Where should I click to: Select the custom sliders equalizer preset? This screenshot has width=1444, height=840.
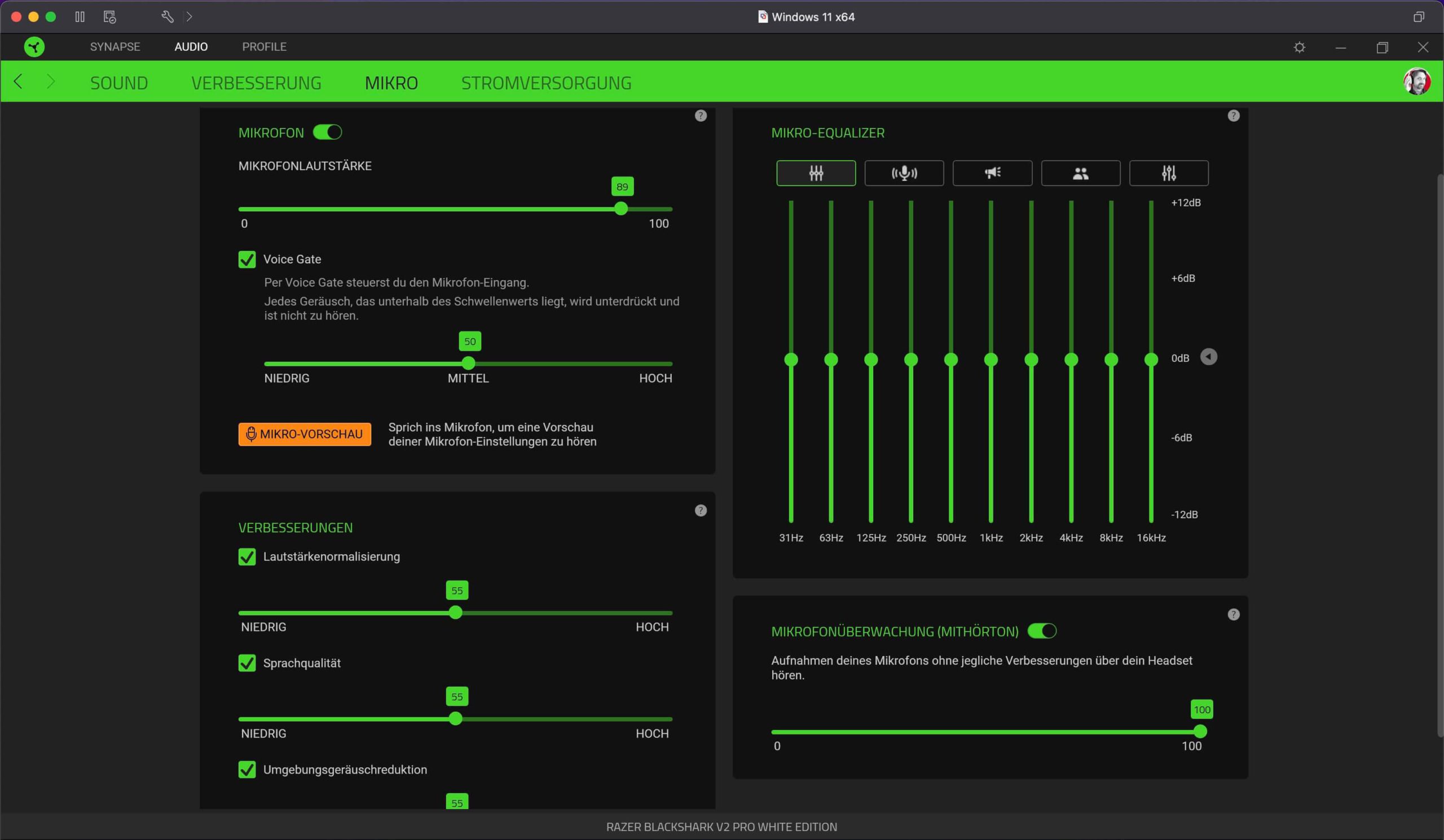point(1168,173)
